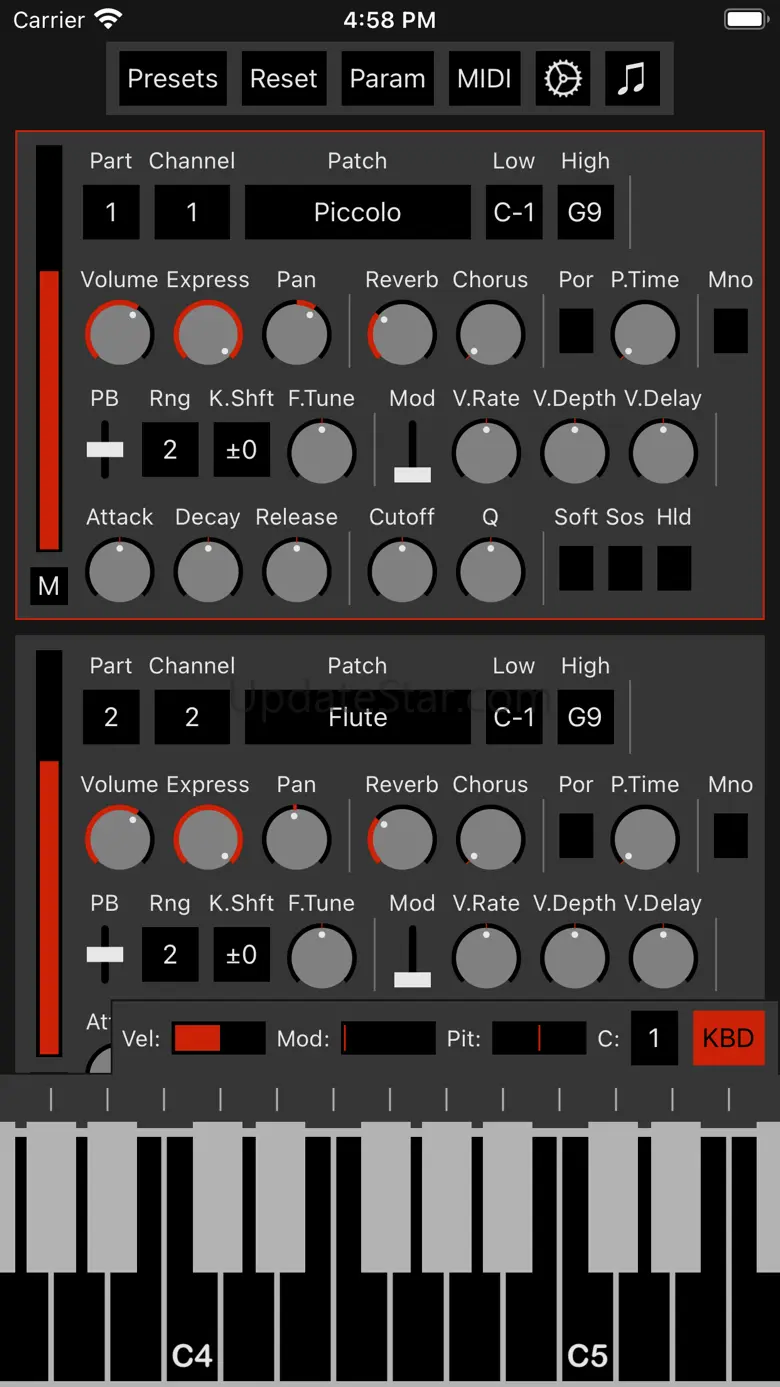Change Rng pitch bend range in Part 1
Image resolution: width=780 pixels, height=1387 pixels.
coord(170,450)
